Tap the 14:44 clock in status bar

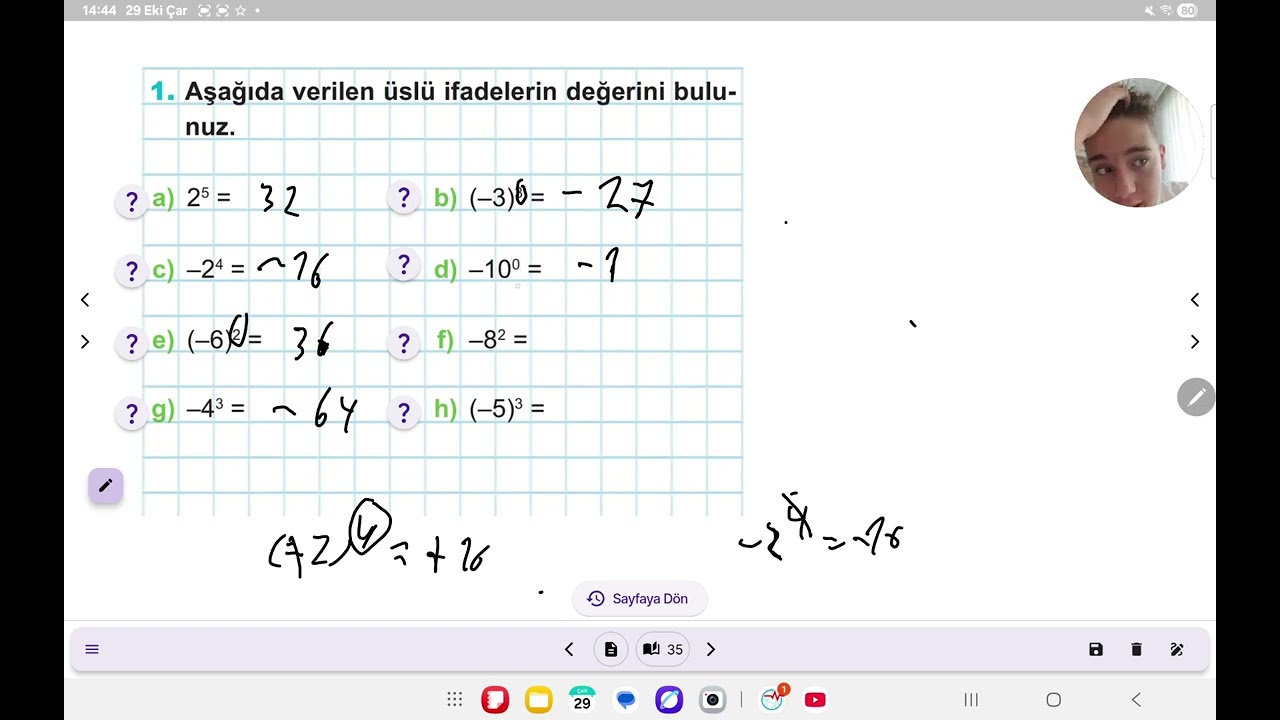(99, 10)
